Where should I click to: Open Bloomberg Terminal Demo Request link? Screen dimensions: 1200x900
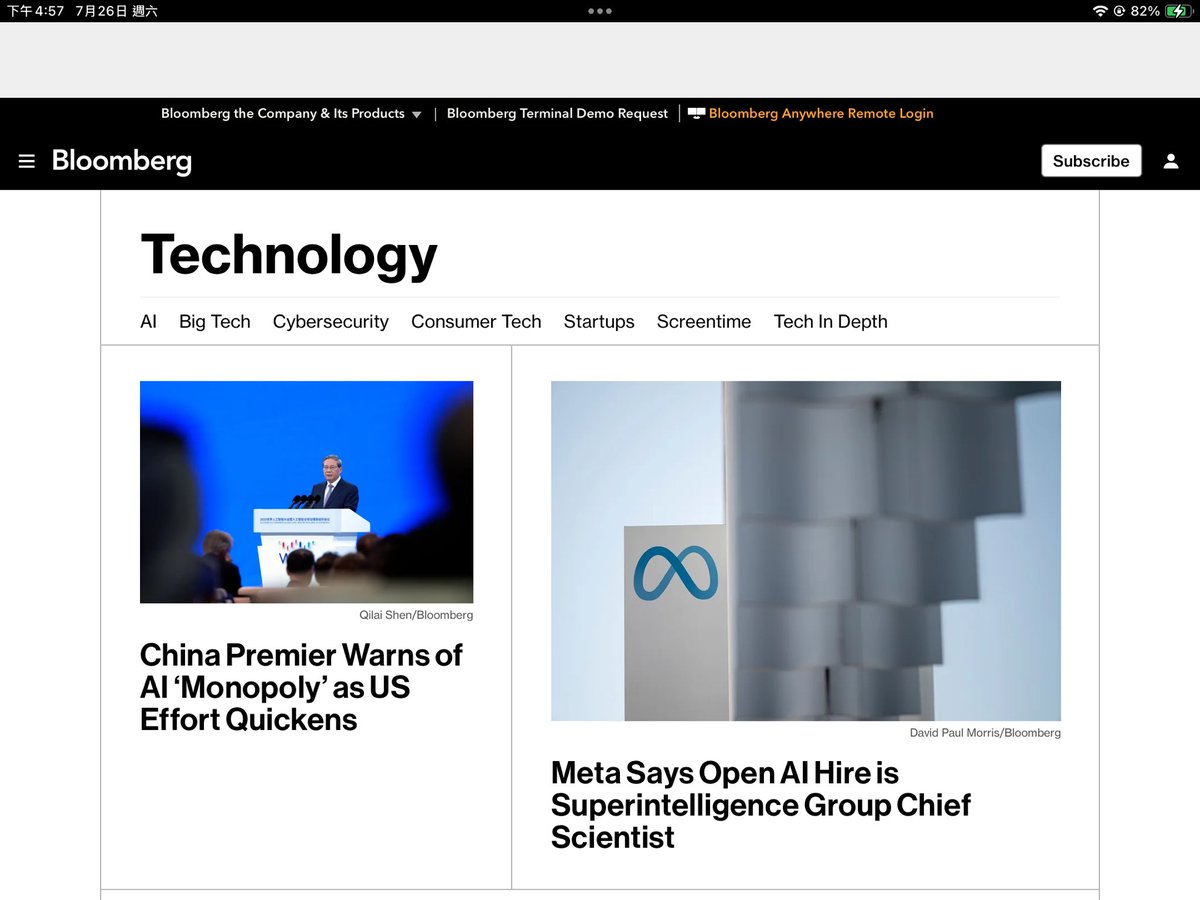[557, 114]
